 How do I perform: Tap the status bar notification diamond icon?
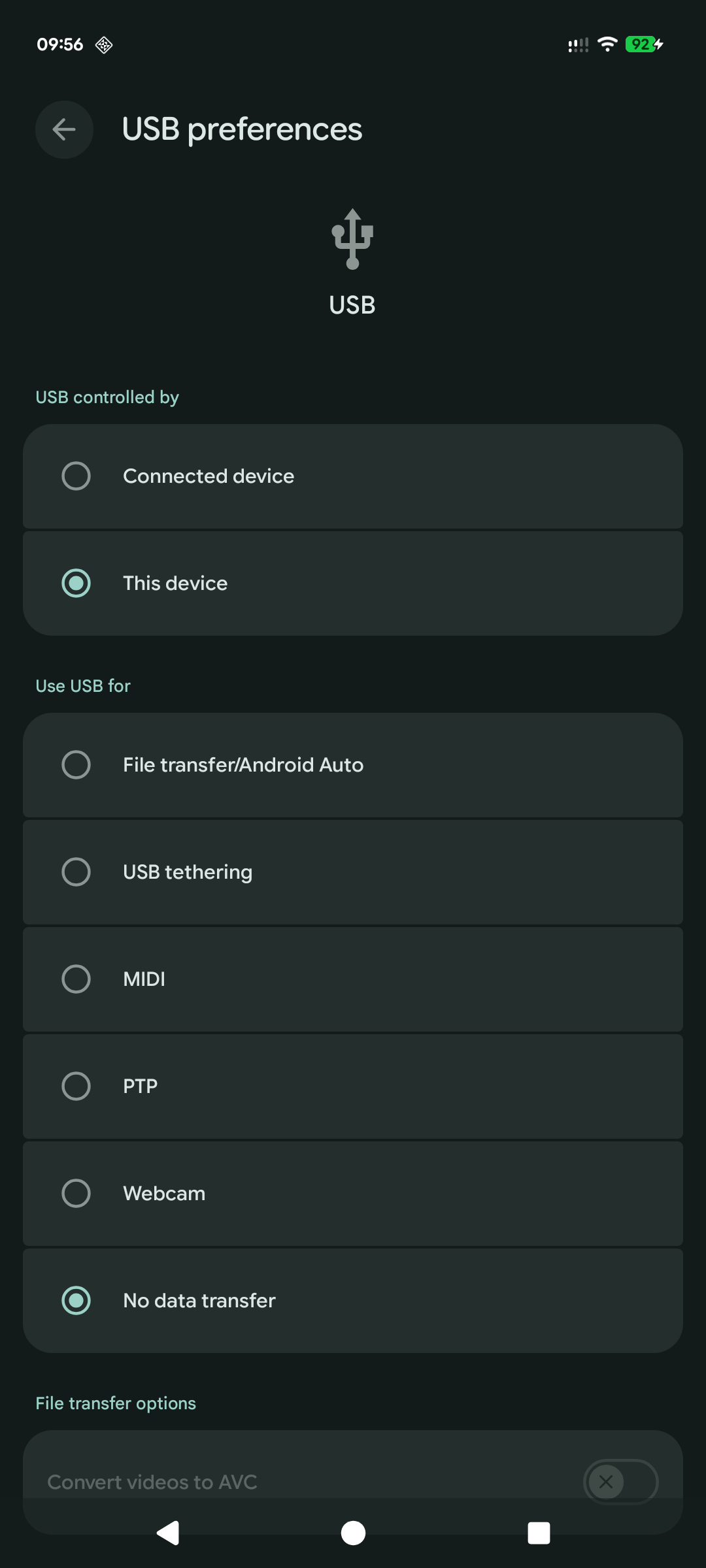(x=104, y=44)
